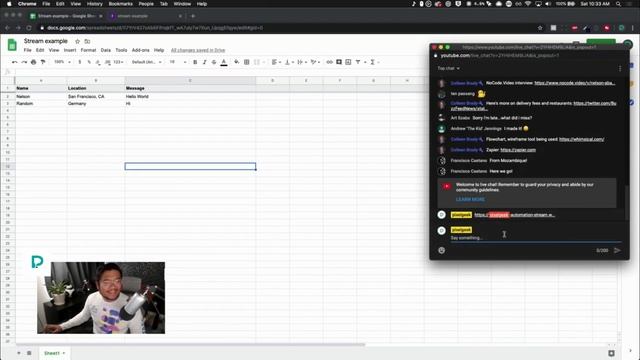
Task: Open the Sheet1 tab dropdown arrow
Action: coord(64,353)
